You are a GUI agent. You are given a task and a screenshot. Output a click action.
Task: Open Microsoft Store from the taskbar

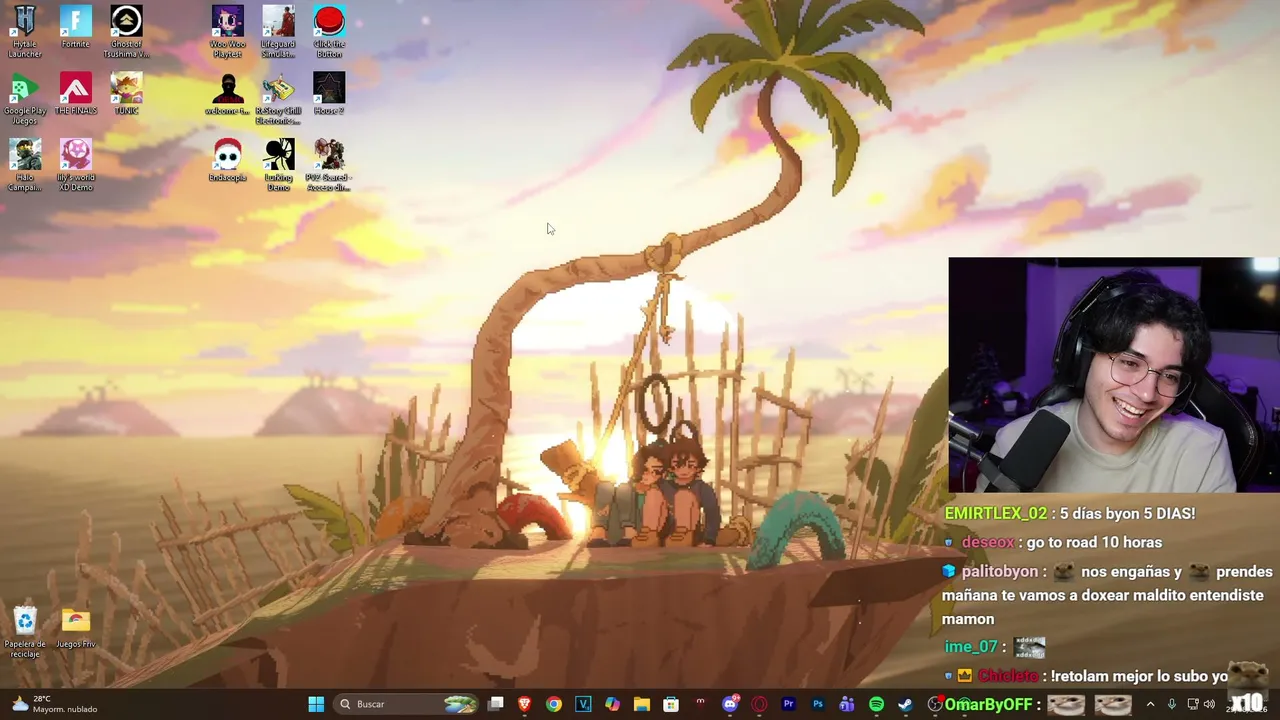671,704
